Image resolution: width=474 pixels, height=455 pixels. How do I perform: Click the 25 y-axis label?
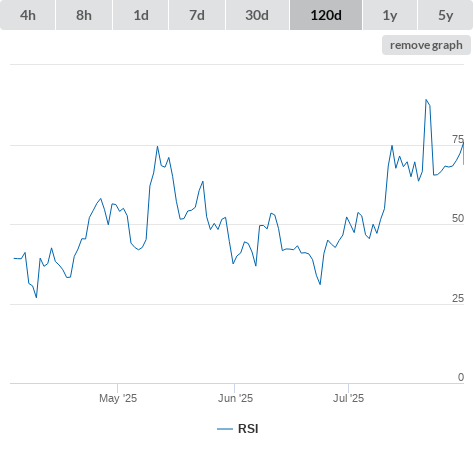tap(458, 298)
